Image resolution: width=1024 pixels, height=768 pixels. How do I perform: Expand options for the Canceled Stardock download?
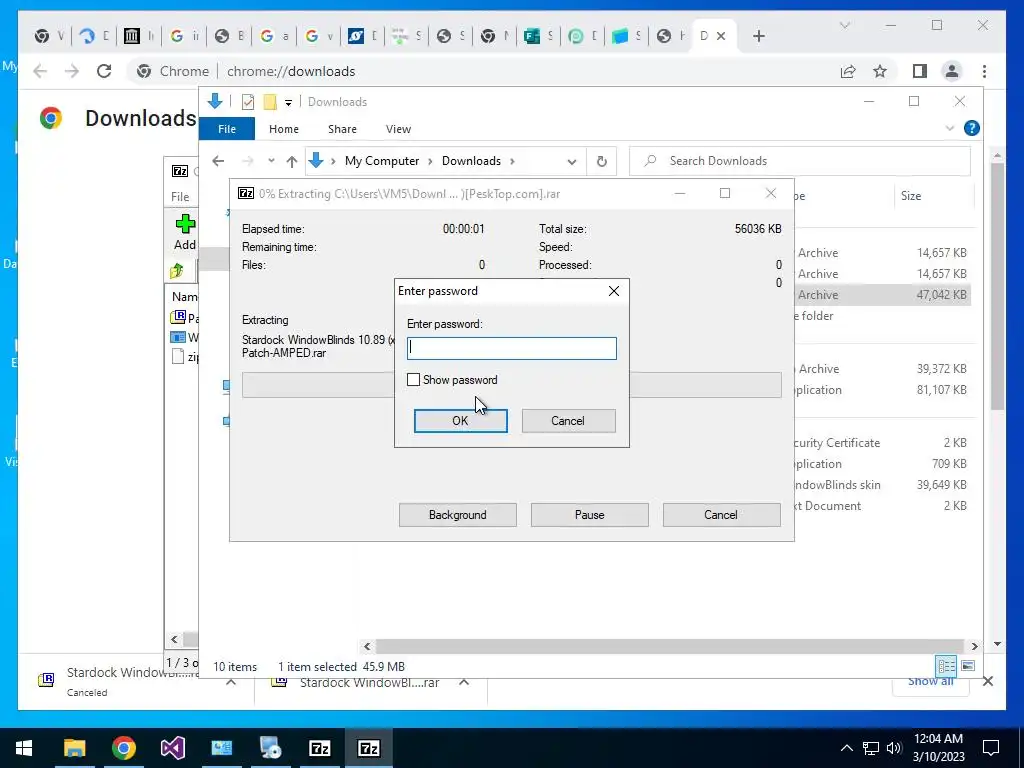point(231,682)
